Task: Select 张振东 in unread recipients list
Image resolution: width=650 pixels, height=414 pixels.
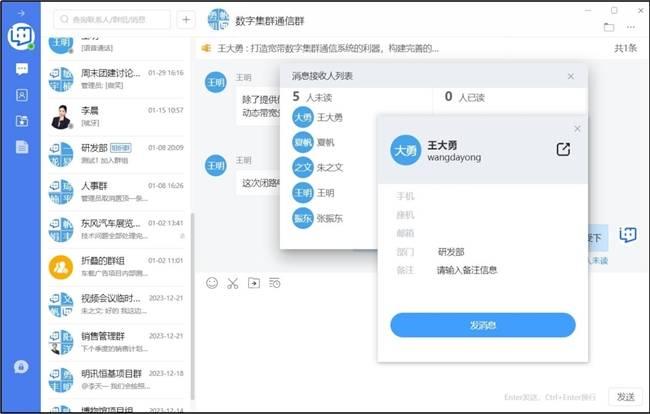Action: click(x=318, y=218)
